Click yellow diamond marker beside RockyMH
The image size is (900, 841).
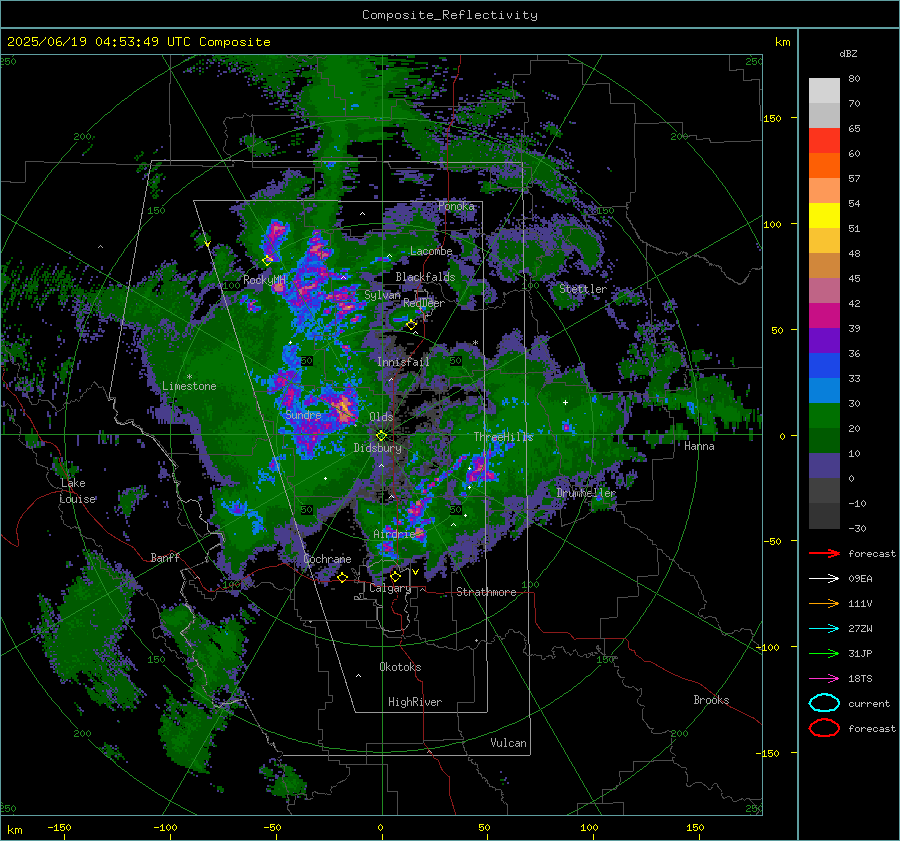267,261
